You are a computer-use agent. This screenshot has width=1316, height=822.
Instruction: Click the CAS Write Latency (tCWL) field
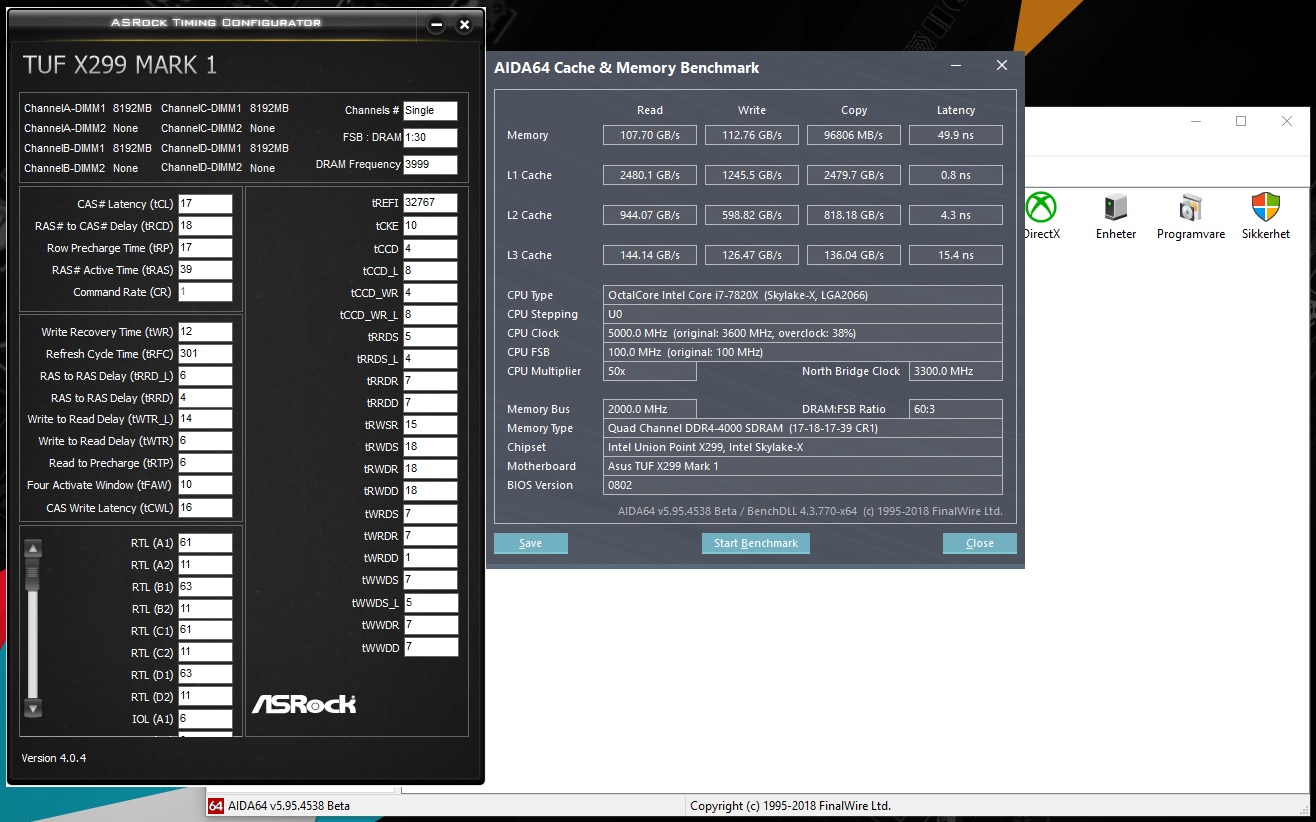tap(205, 507)
